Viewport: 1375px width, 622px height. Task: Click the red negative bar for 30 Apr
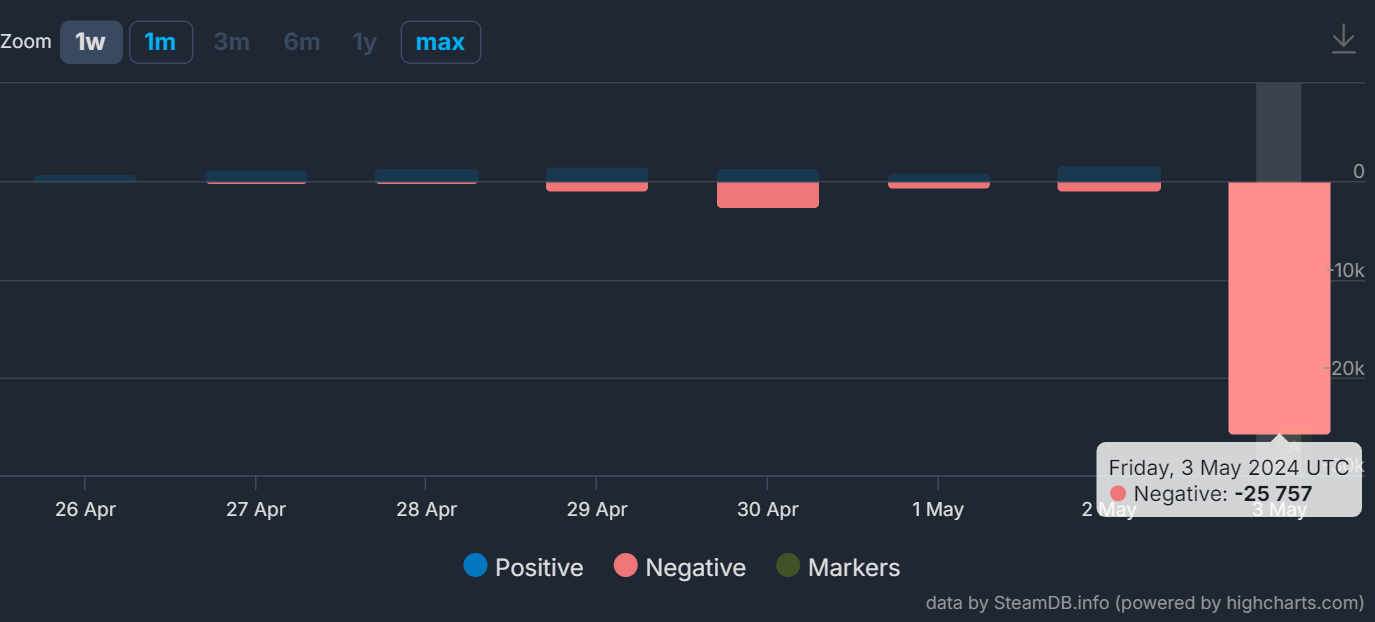768,195
